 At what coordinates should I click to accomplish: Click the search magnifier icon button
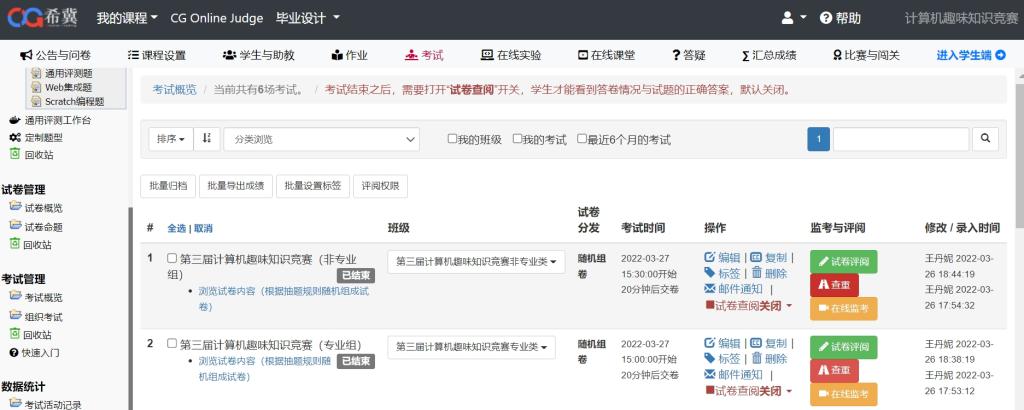(x=985, y=140)
